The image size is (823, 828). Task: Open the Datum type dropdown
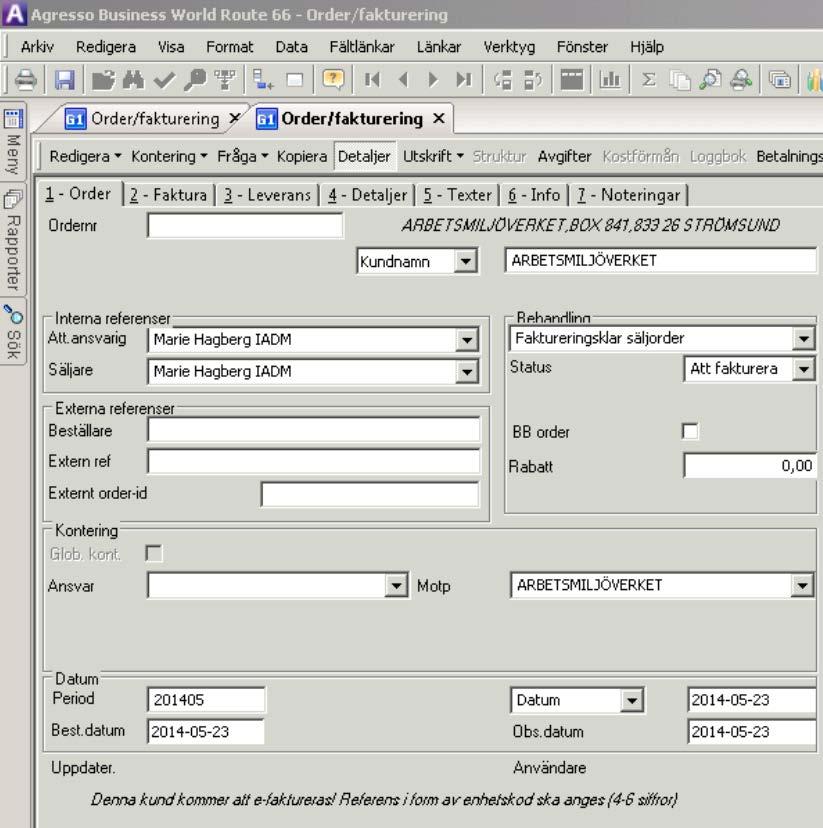click(x=631, y=701)
